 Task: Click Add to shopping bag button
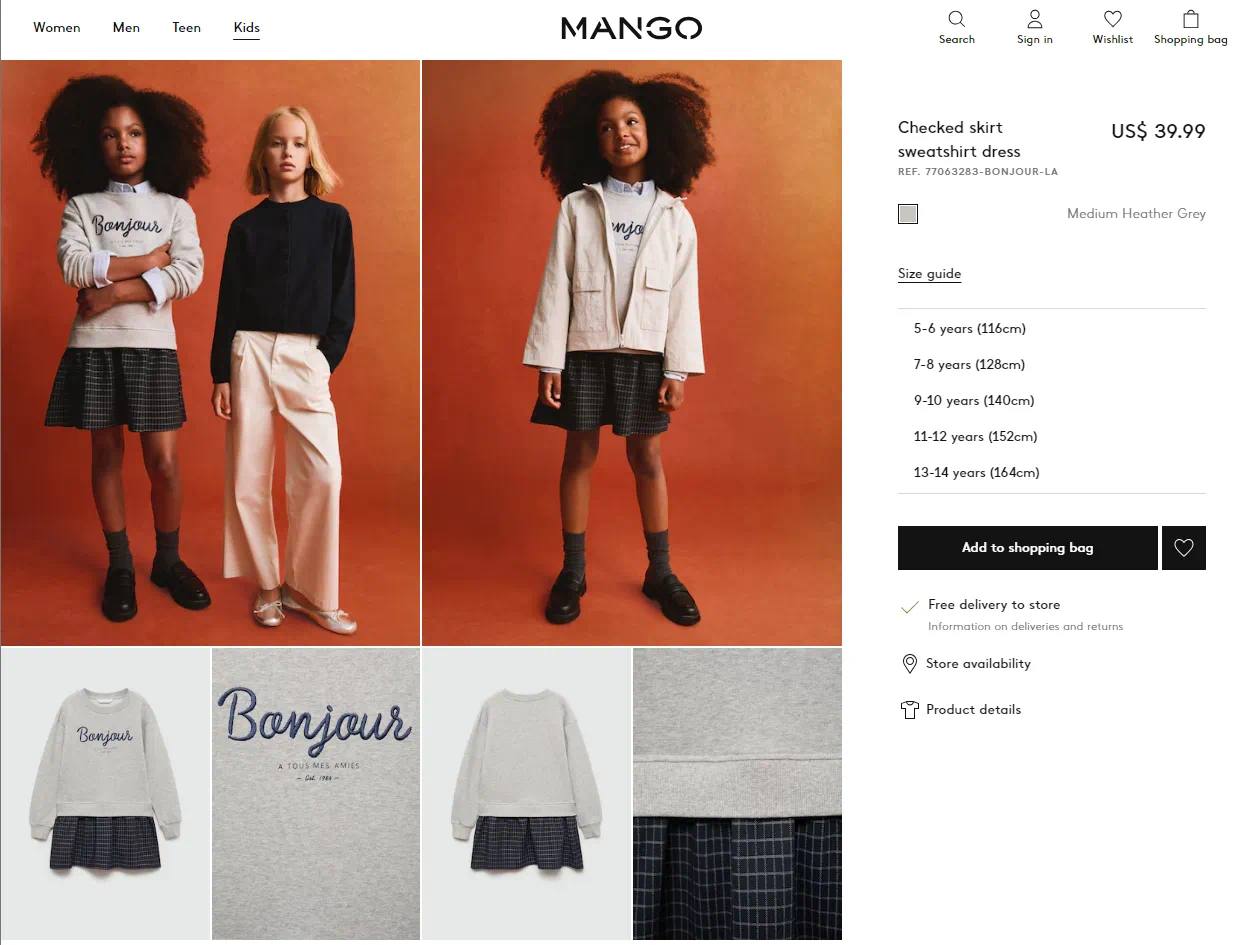point(1028,548)
